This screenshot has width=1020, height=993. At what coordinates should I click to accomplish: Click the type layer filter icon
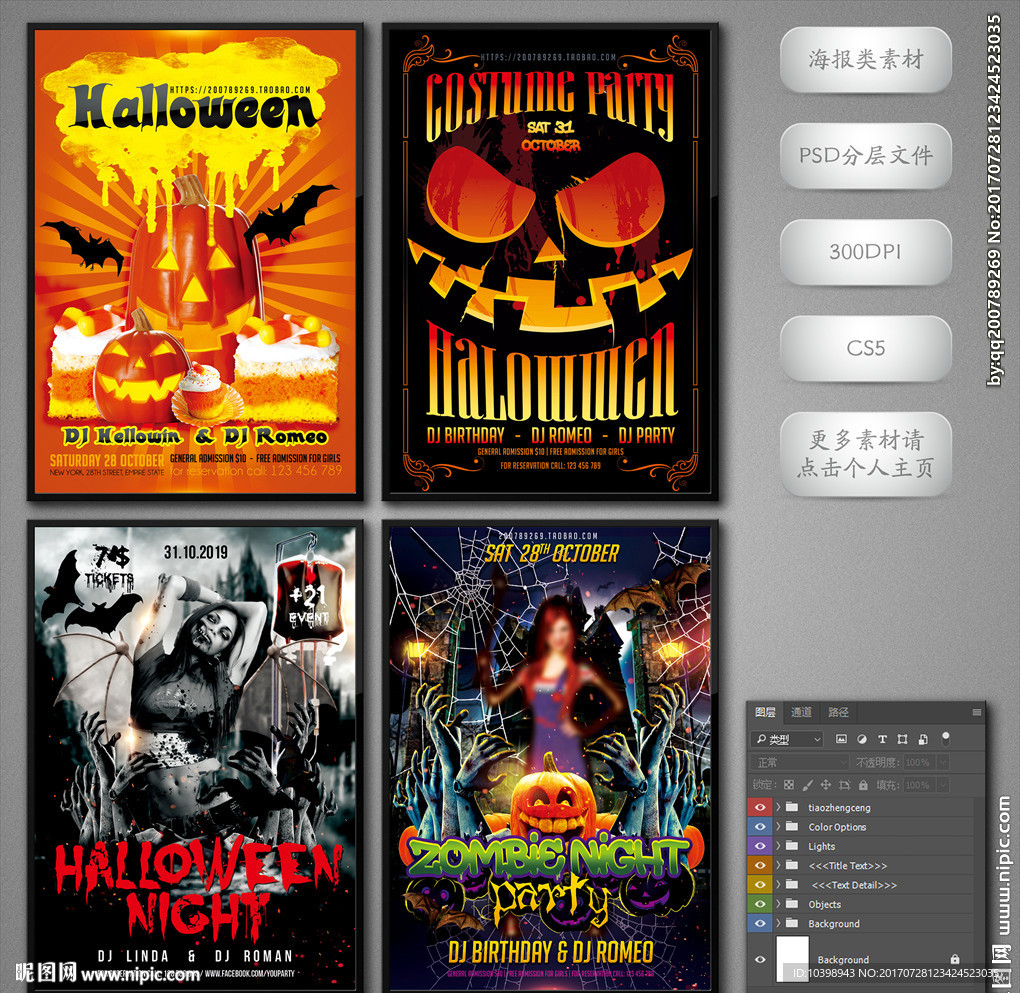pyautogui.click(x=882, y=739)
